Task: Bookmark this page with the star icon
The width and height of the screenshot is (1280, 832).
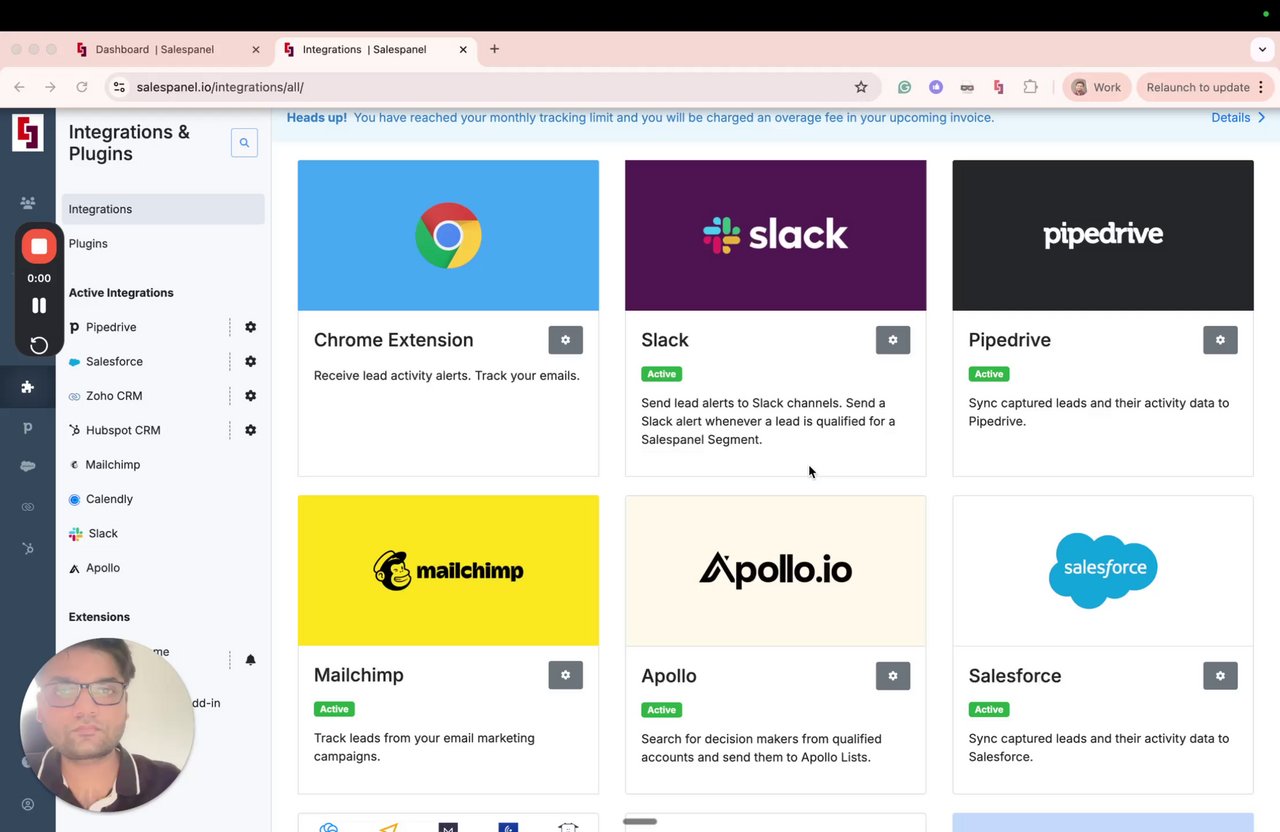Action: pyautogui.click(x=861, y=87)
